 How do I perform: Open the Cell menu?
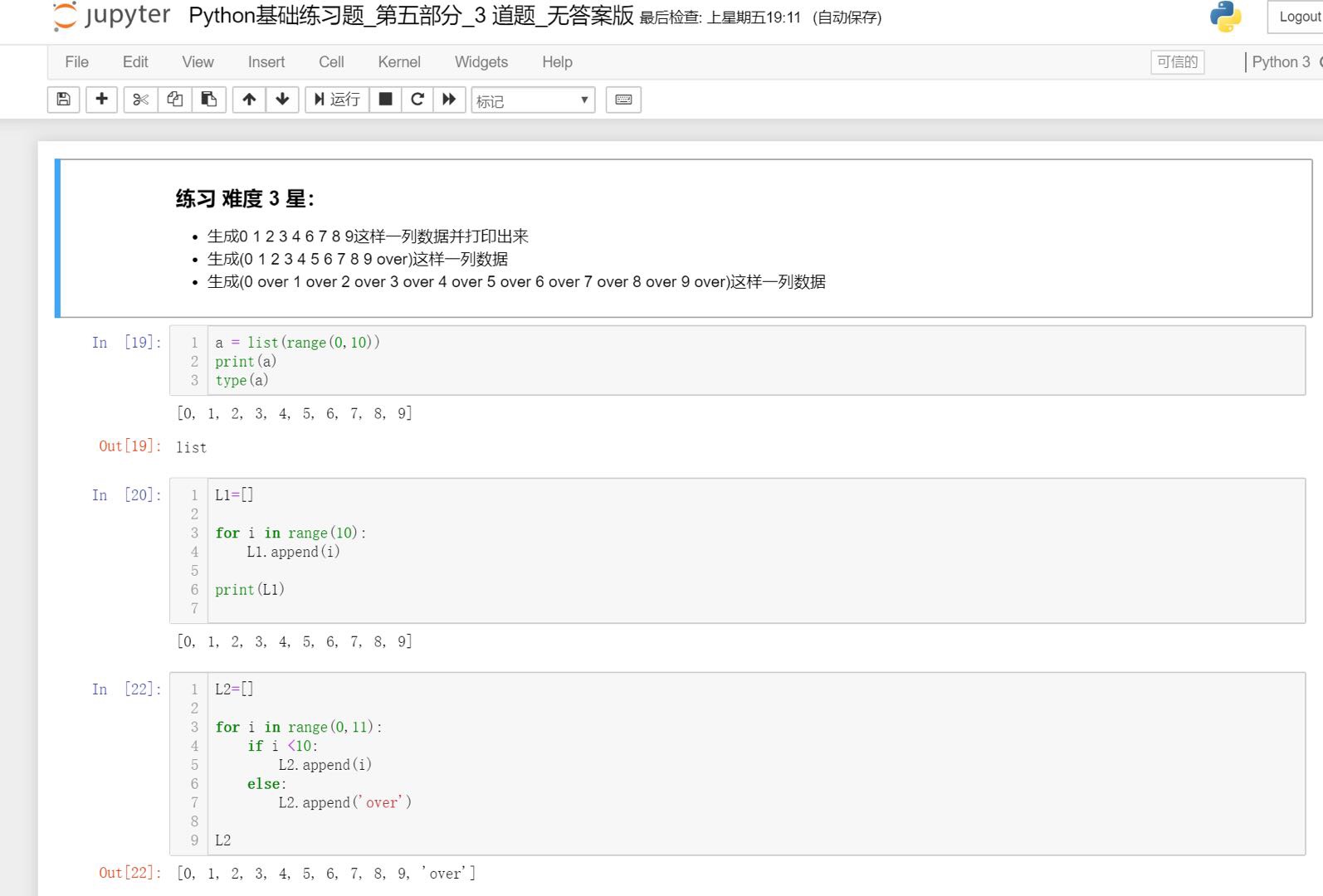coord(331,62)
